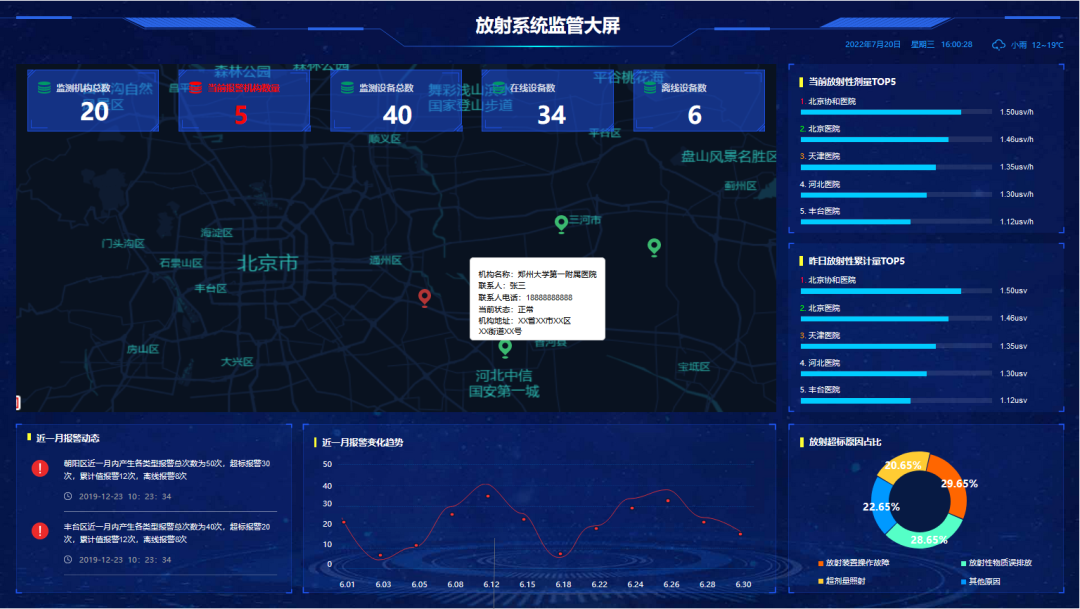Click the red map marker pin

[424, 297]
